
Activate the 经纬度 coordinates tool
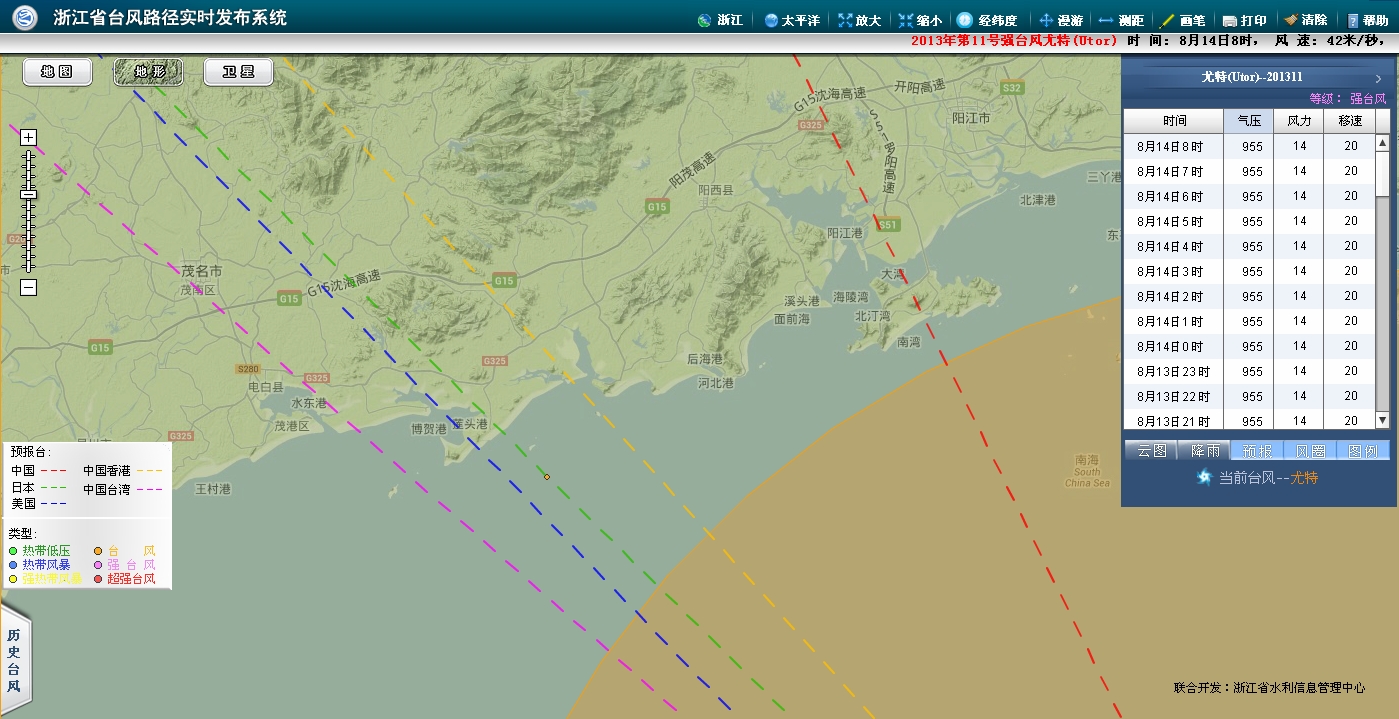(986, 20)
